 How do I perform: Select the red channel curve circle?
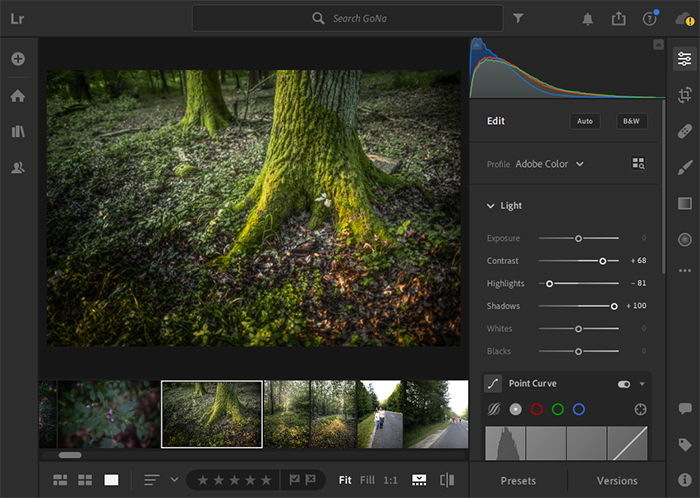[537, 409]
